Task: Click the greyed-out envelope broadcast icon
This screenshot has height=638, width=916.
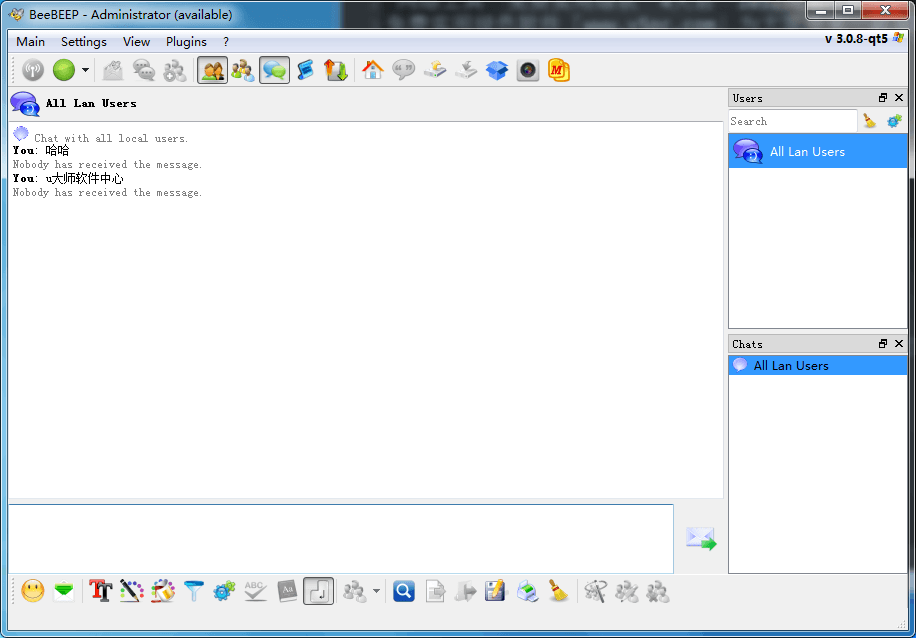Action: (x=113, y=71)
